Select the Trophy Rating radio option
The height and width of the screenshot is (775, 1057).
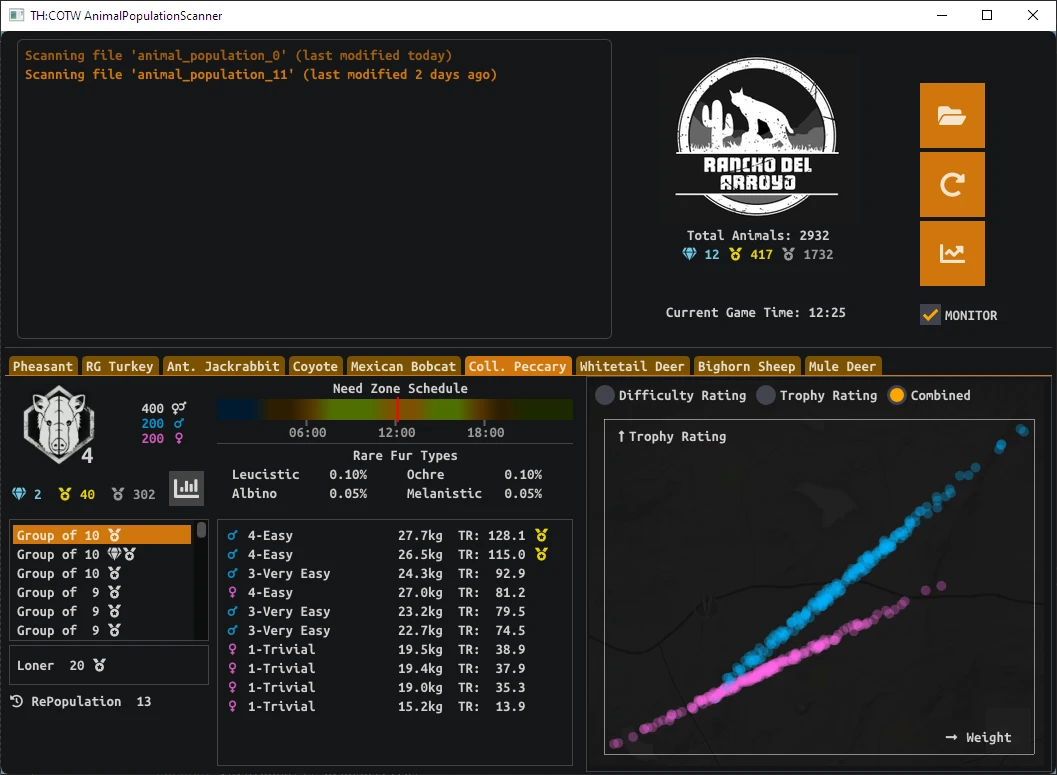pyautogui.click(x=766, y=395)
